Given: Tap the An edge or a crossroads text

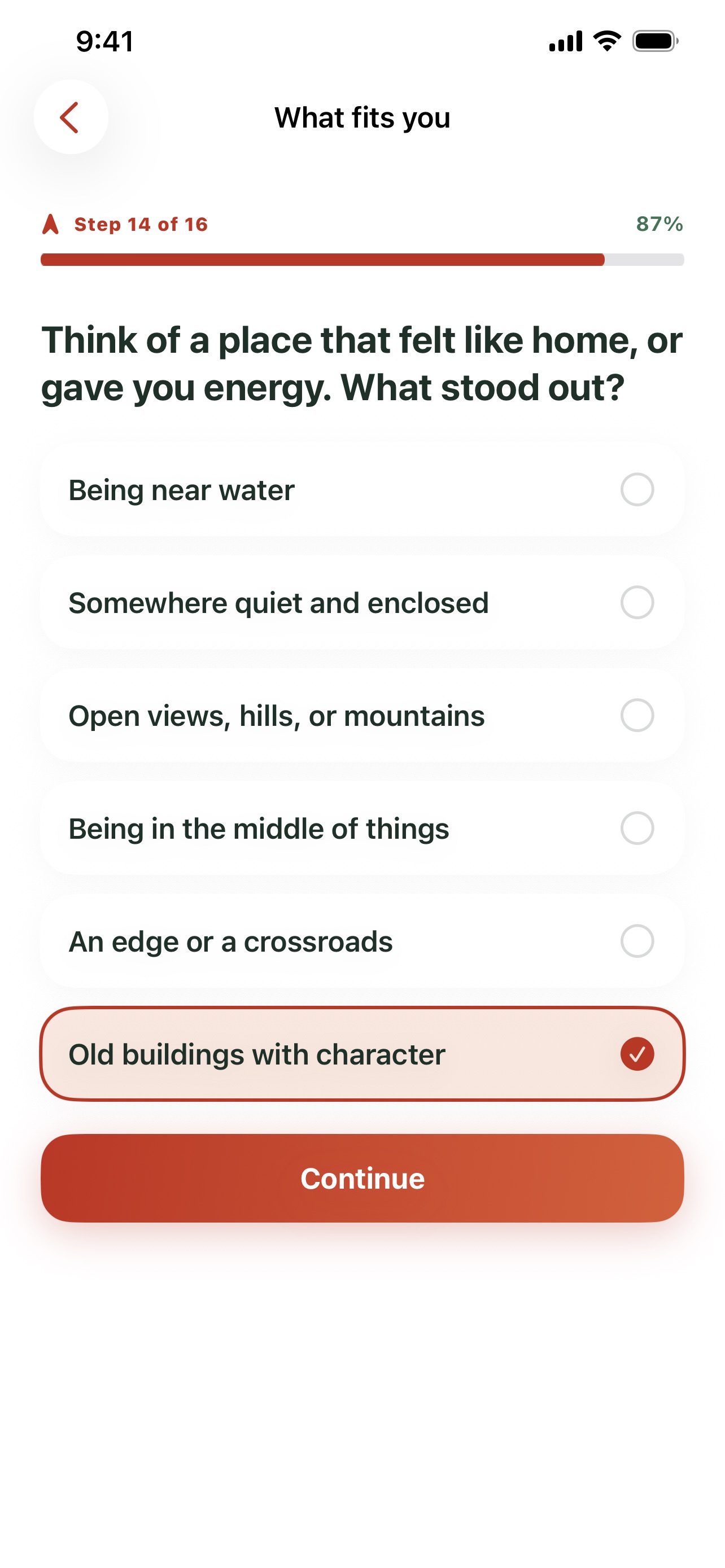Looking at the screenshot, I should pyautogui.click(x=230, y=941).
